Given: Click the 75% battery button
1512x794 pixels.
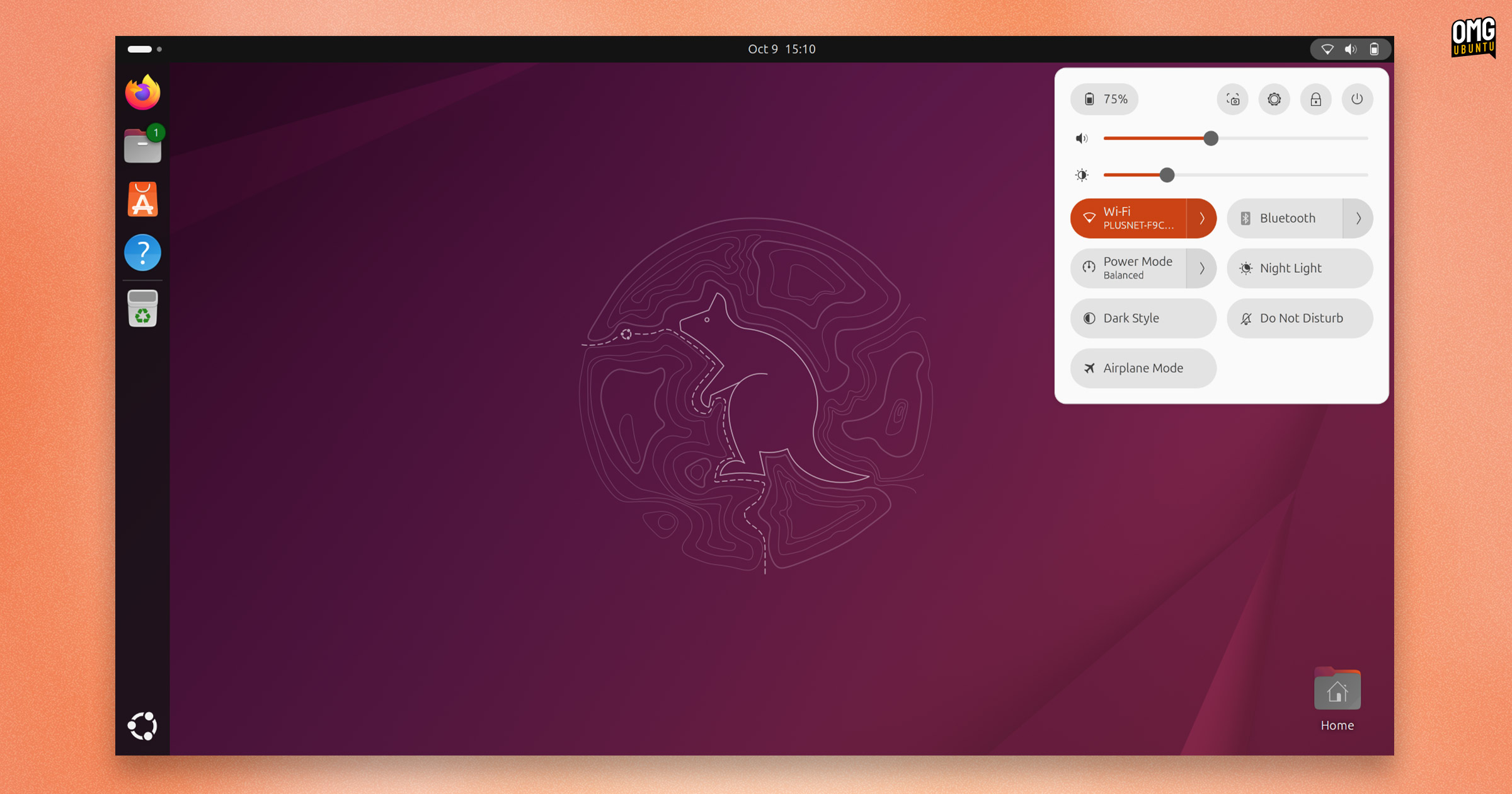Looking at the screenshot, I should pos(1104,99).
